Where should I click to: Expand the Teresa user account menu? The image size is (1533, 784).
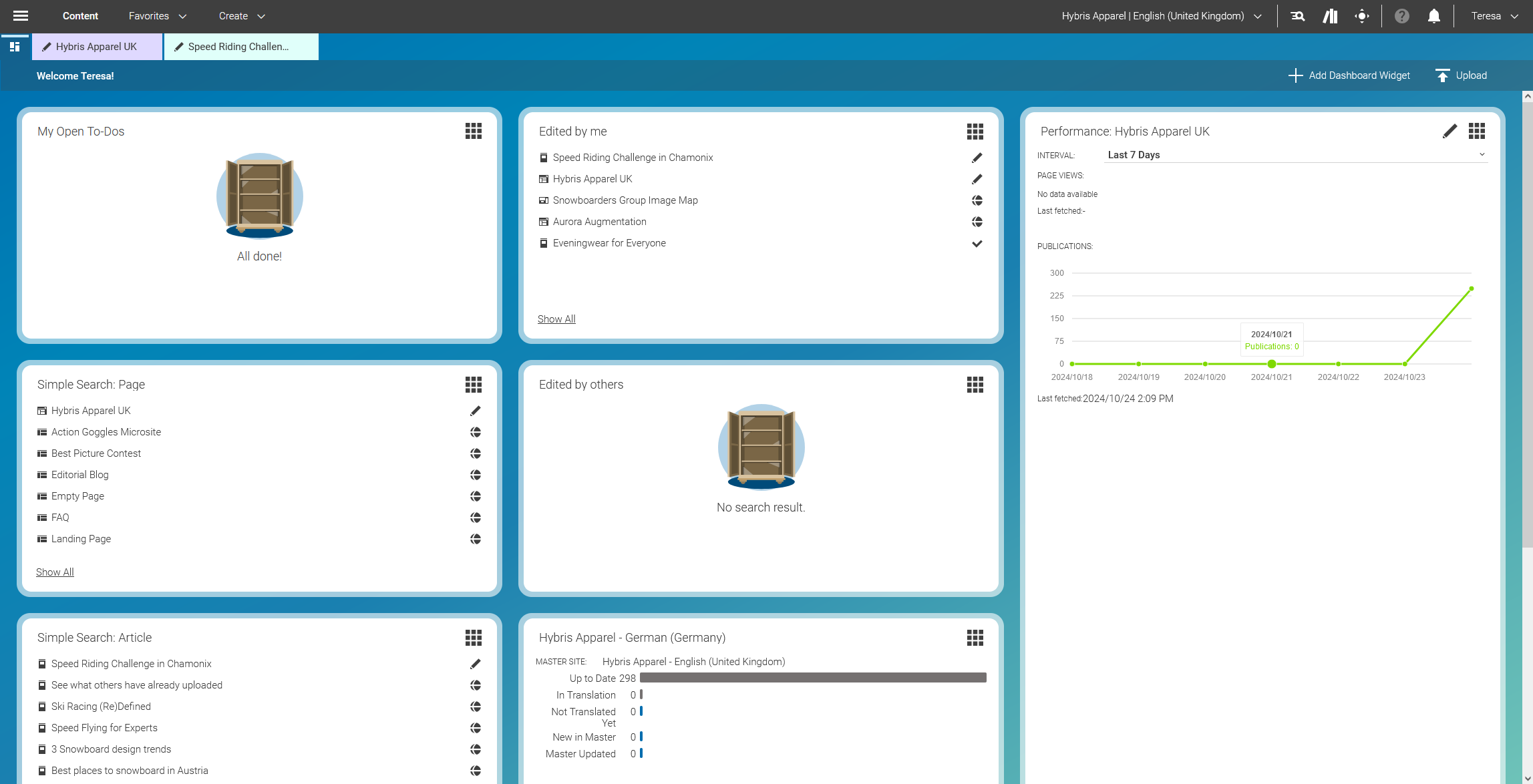tap(1493, 15)
